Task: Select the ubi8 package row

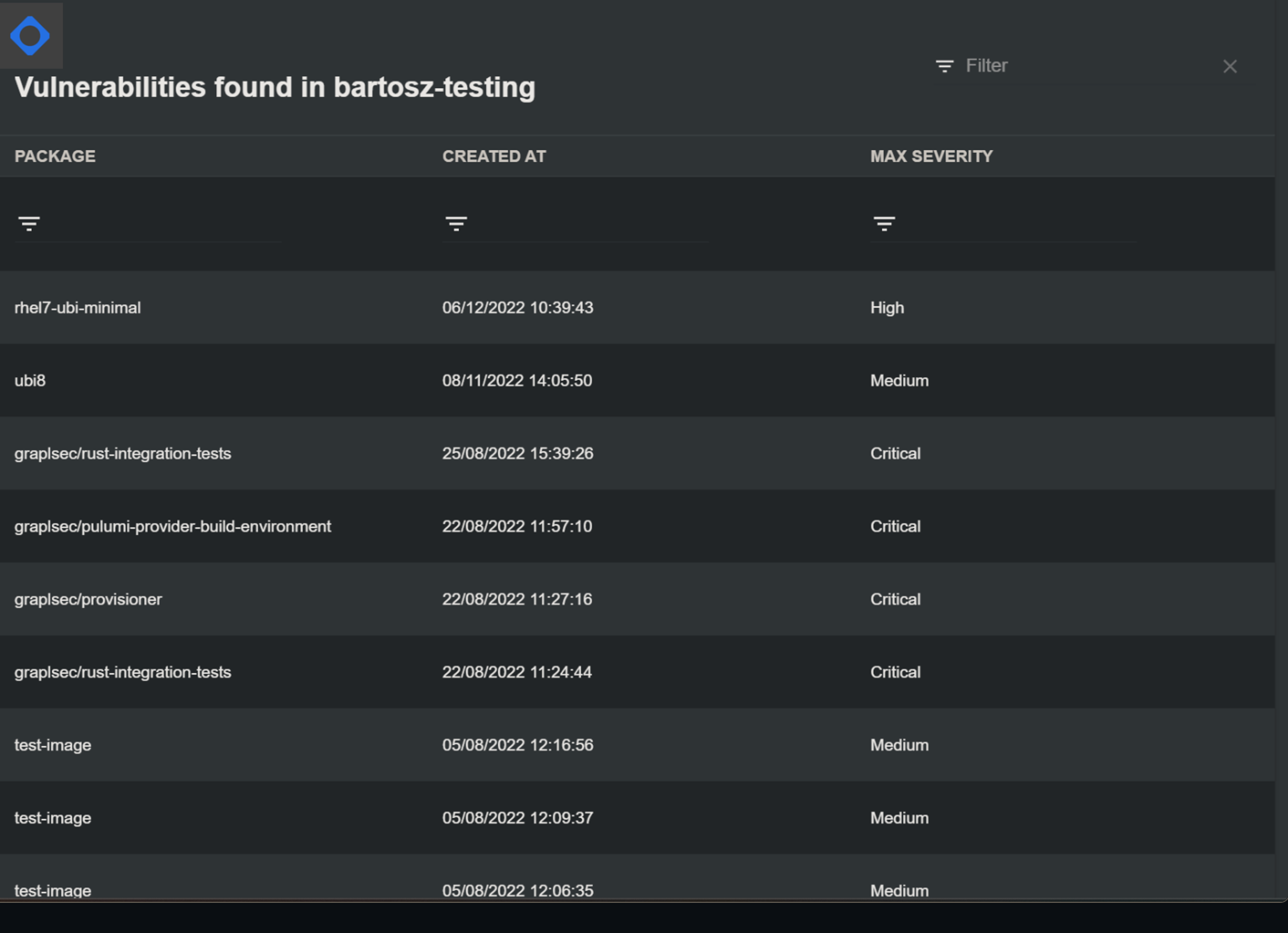Action: [30, 380]
